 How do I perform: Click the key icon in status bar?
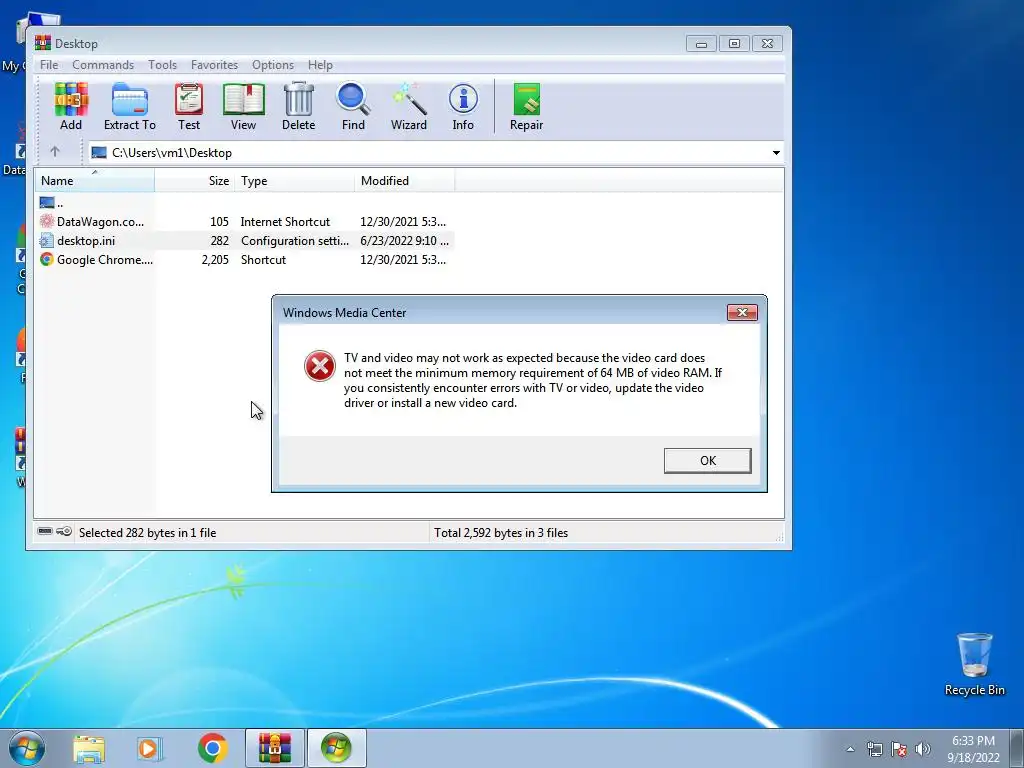point(64,532)
